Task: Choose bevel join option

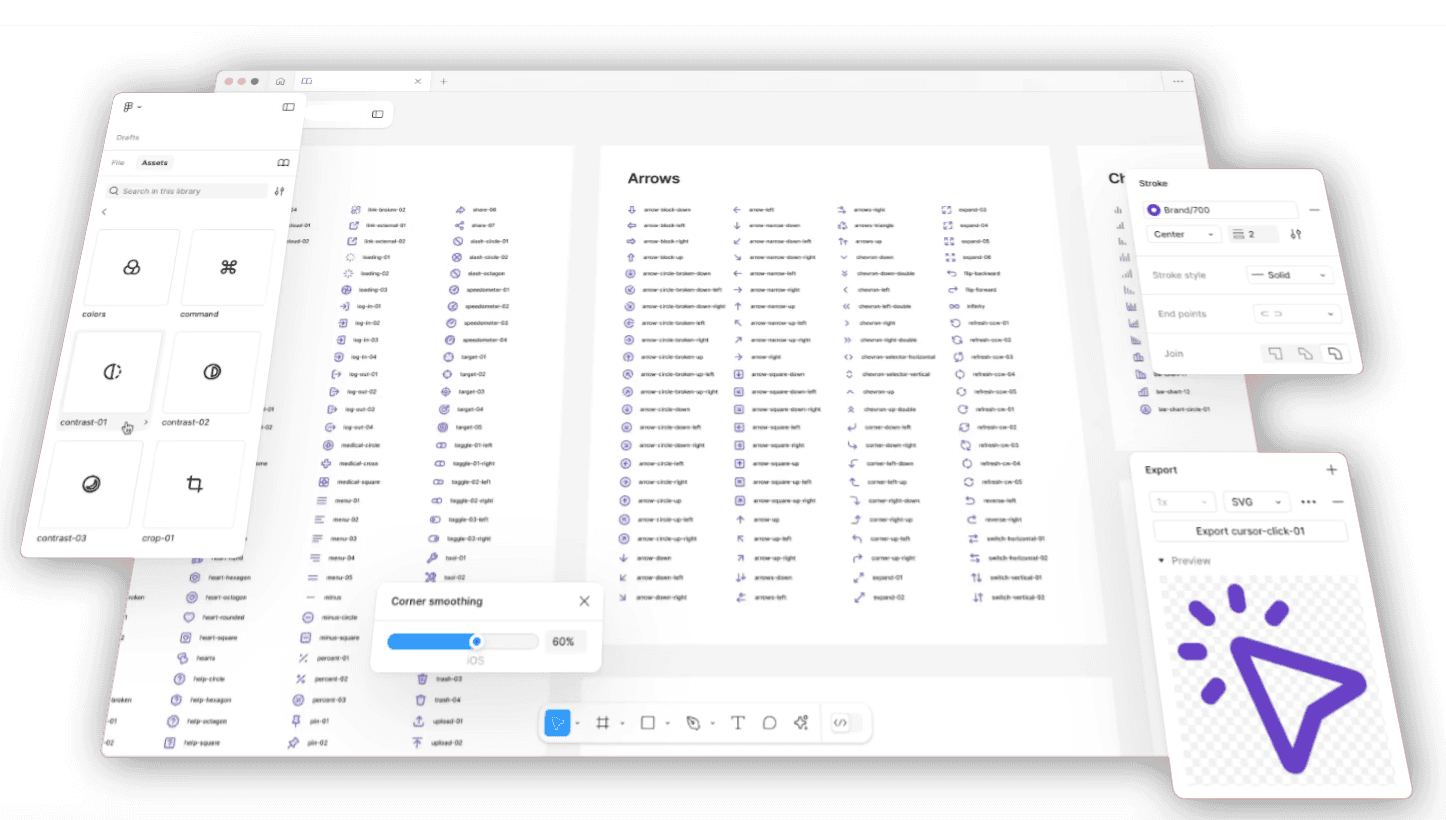Action: pos(1305,353)
